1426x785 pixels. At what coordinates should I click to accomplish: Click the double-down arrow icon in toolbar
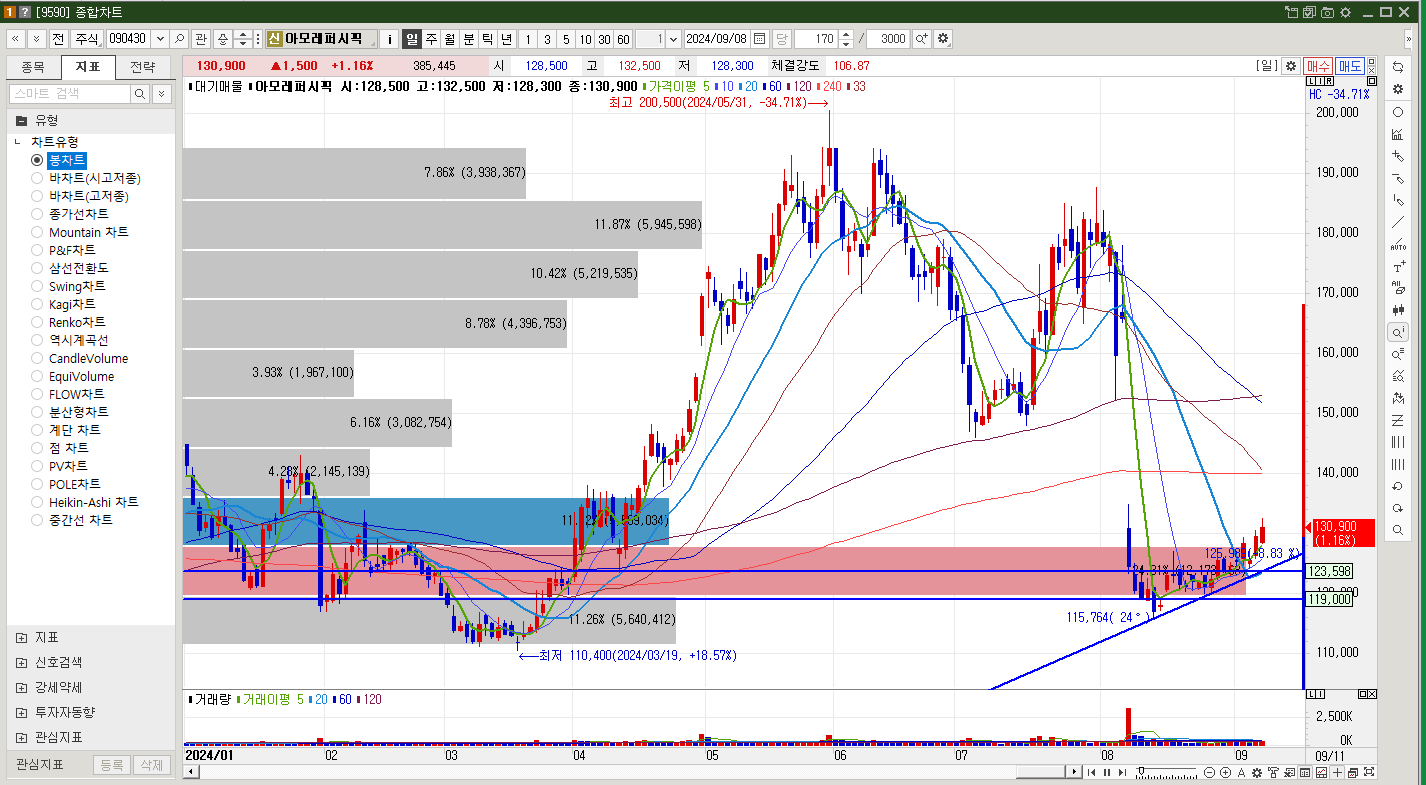click(x=36, y=39)
